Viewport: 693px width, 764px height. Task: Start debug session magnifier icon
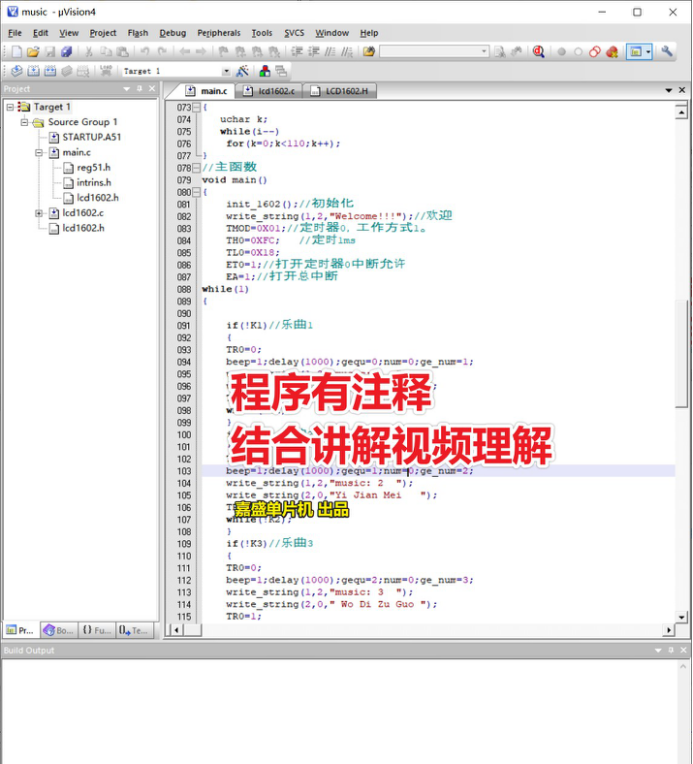click(x=539, y=52)
